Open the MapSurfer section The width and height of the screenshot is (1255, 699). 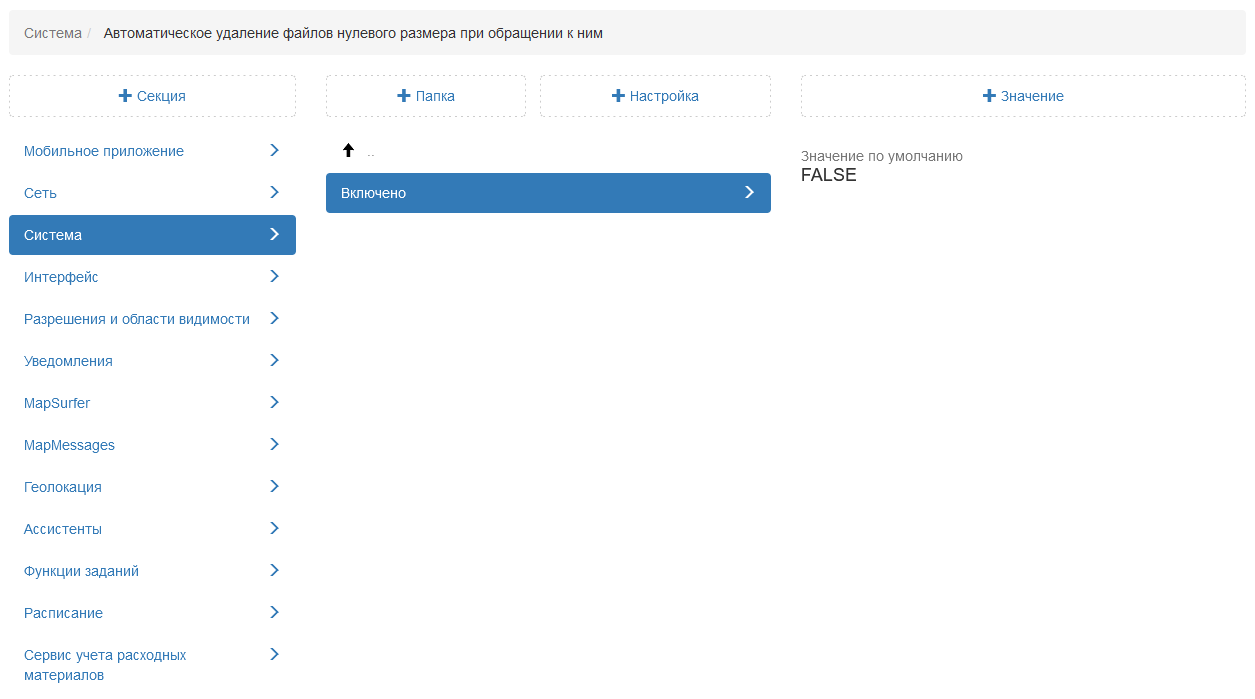click(x=152, y=403)
